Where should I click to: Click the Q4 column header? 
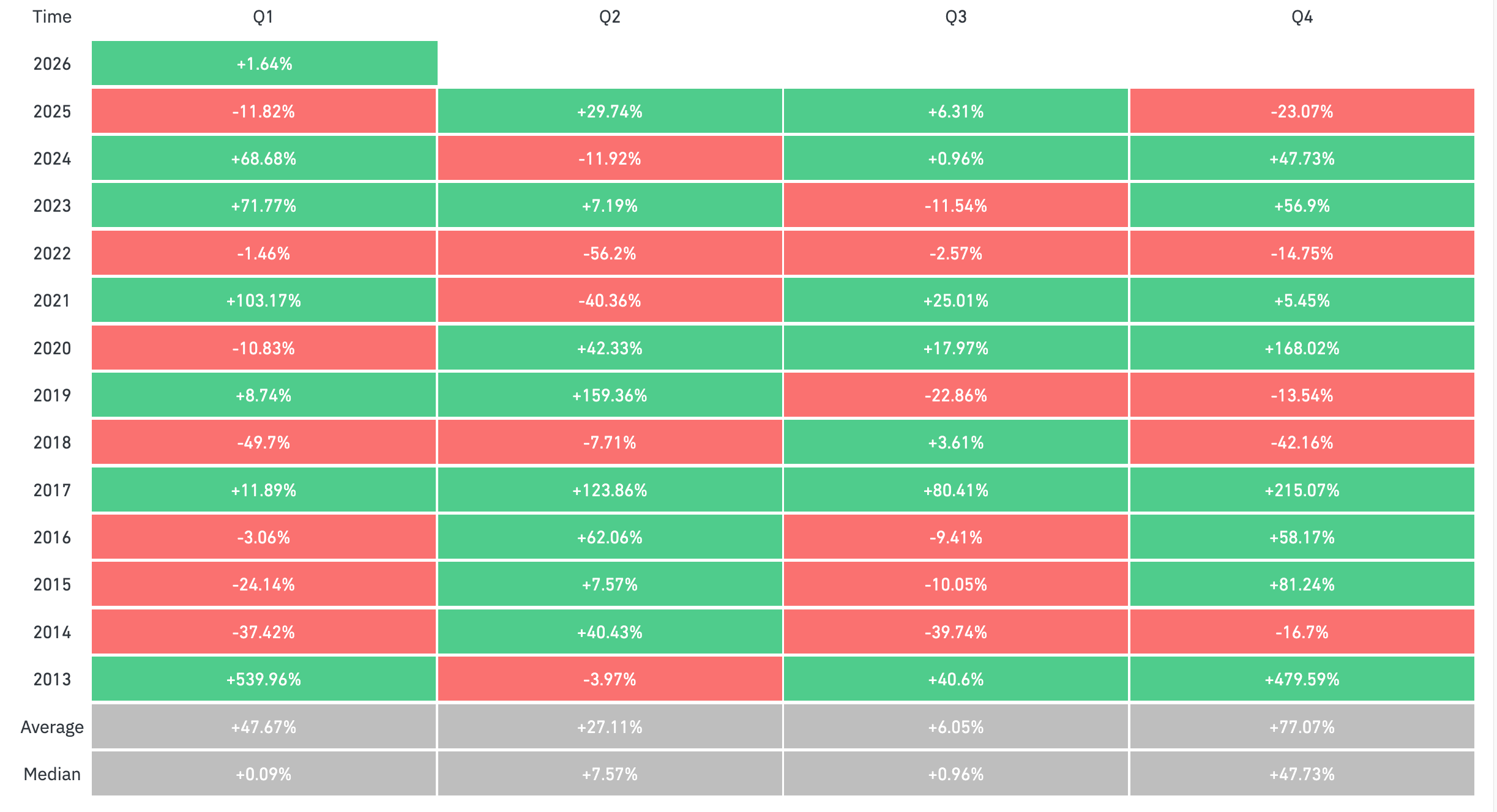point(1302,17)
